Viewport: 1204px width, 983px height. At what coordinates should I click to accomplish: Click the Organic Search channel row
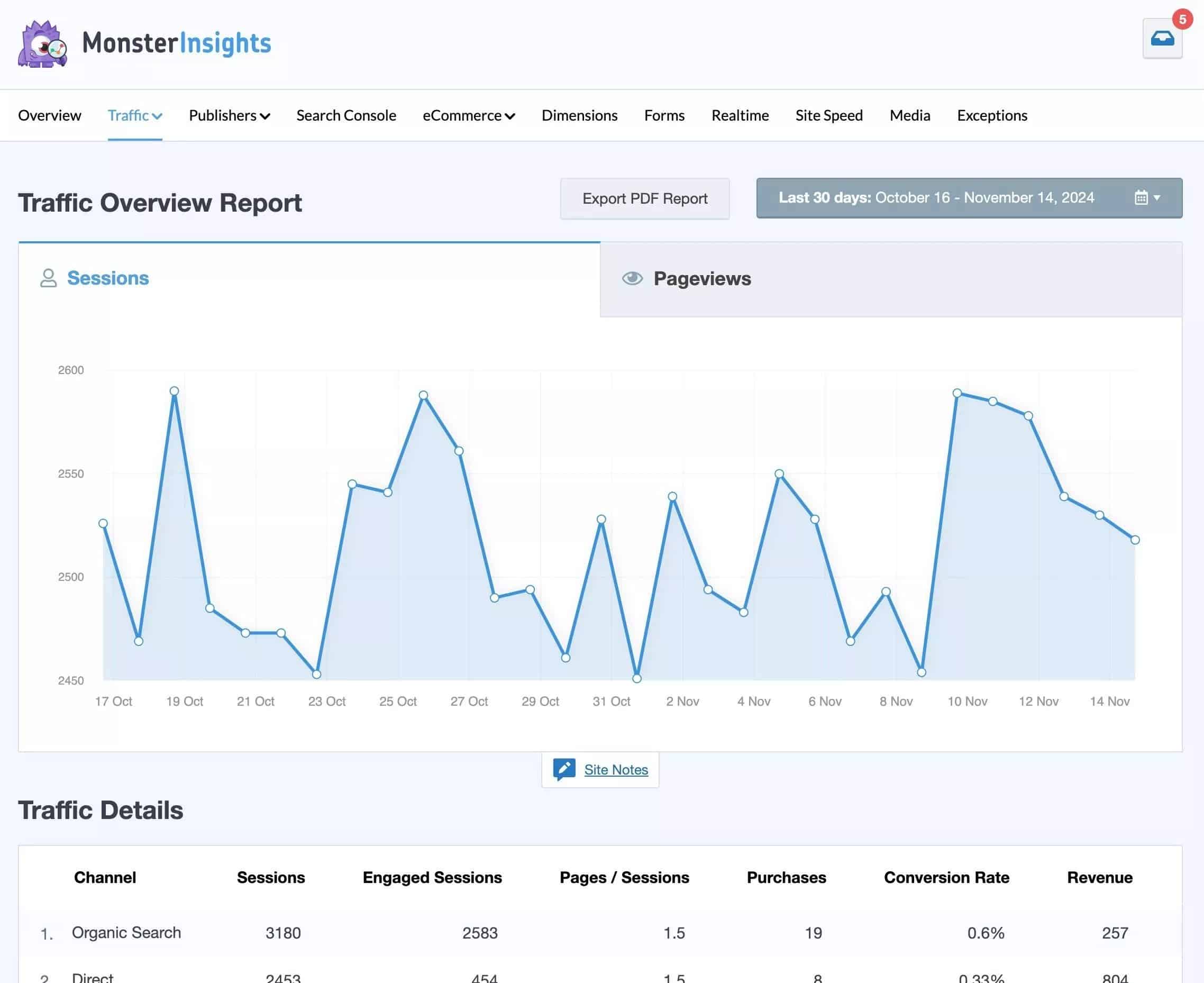click(126, 932)
